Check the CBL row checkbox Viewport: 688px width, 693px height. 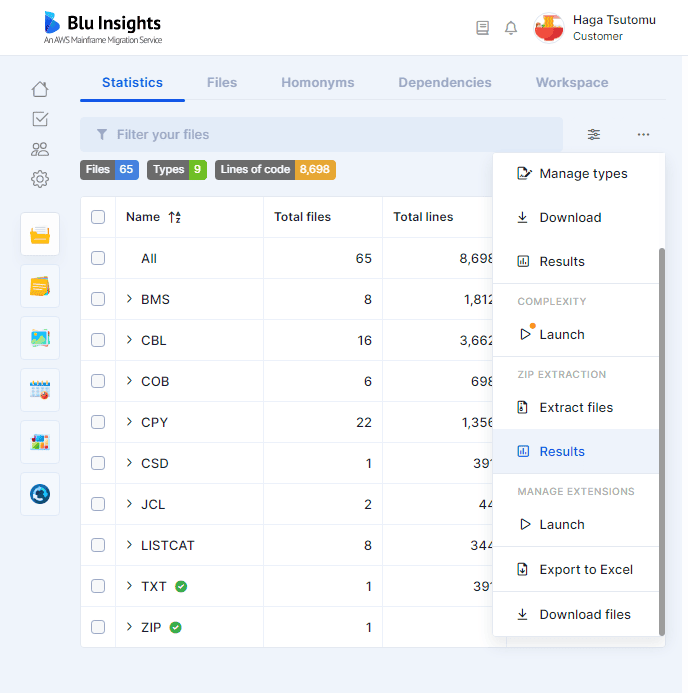click(x=98, y=340)
